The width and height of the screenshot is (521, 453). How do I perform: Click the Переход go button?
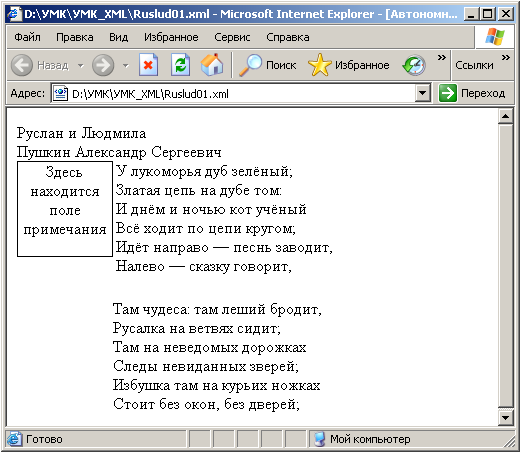click(472, 93)
